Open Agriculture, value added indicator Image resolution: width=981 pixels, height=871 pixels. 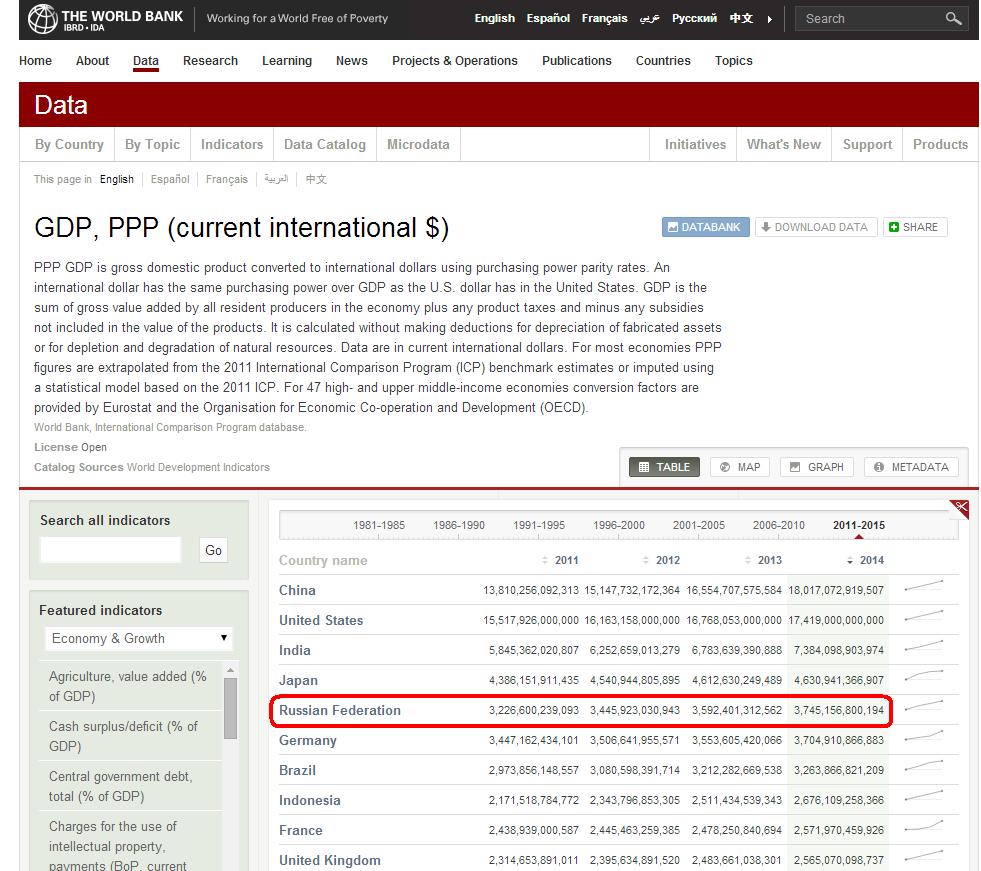click(130, 686)
